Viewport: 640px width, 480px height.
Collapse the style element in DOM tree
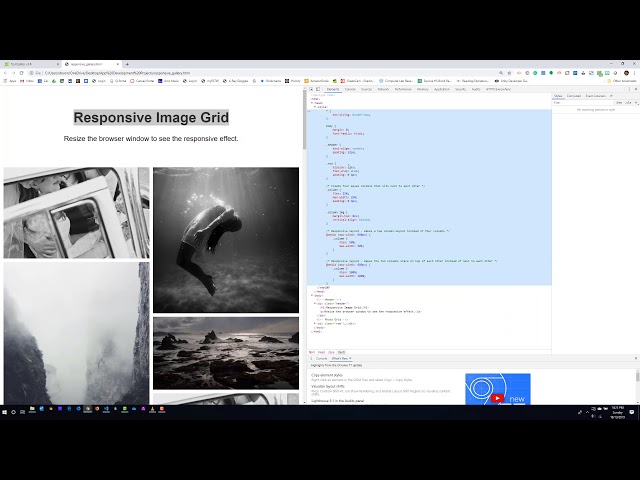315,107
